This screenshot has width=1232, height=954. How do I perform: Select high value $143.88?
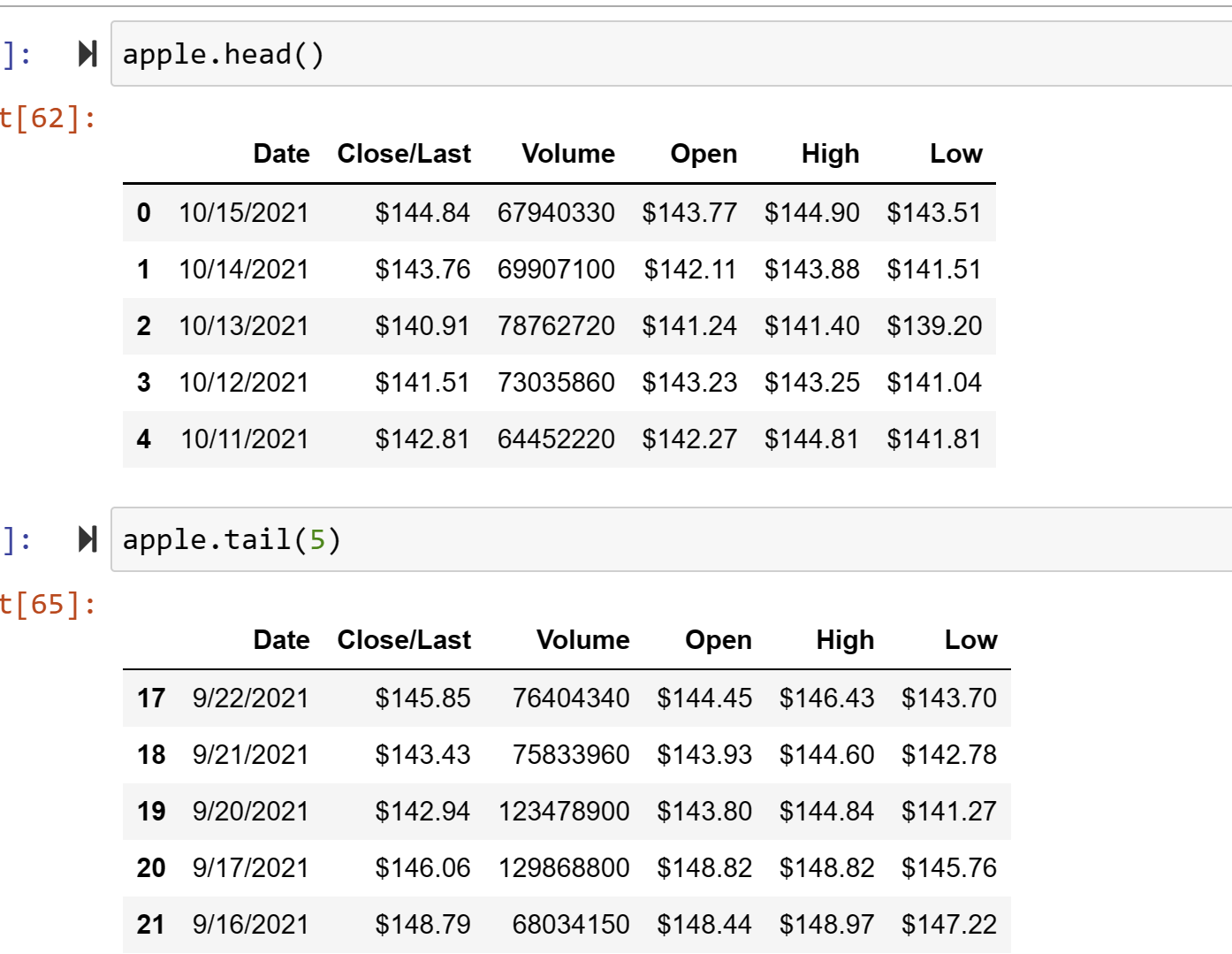(x=812, y=270)
